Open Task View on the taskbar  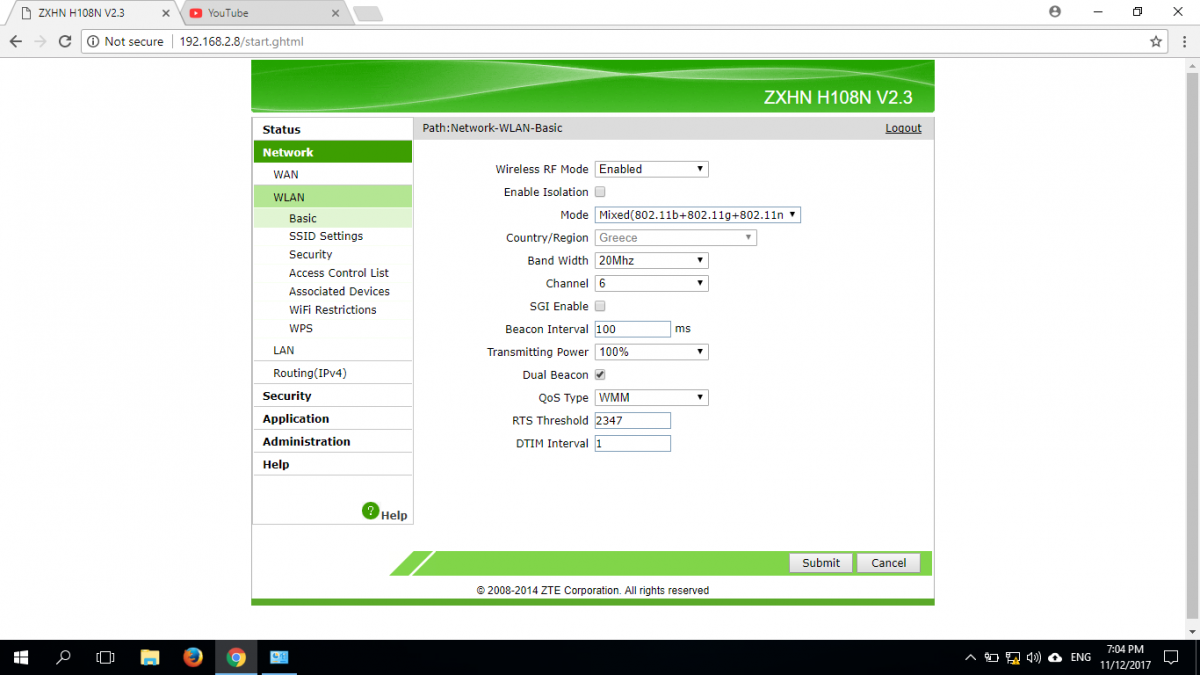coord(105,657)
